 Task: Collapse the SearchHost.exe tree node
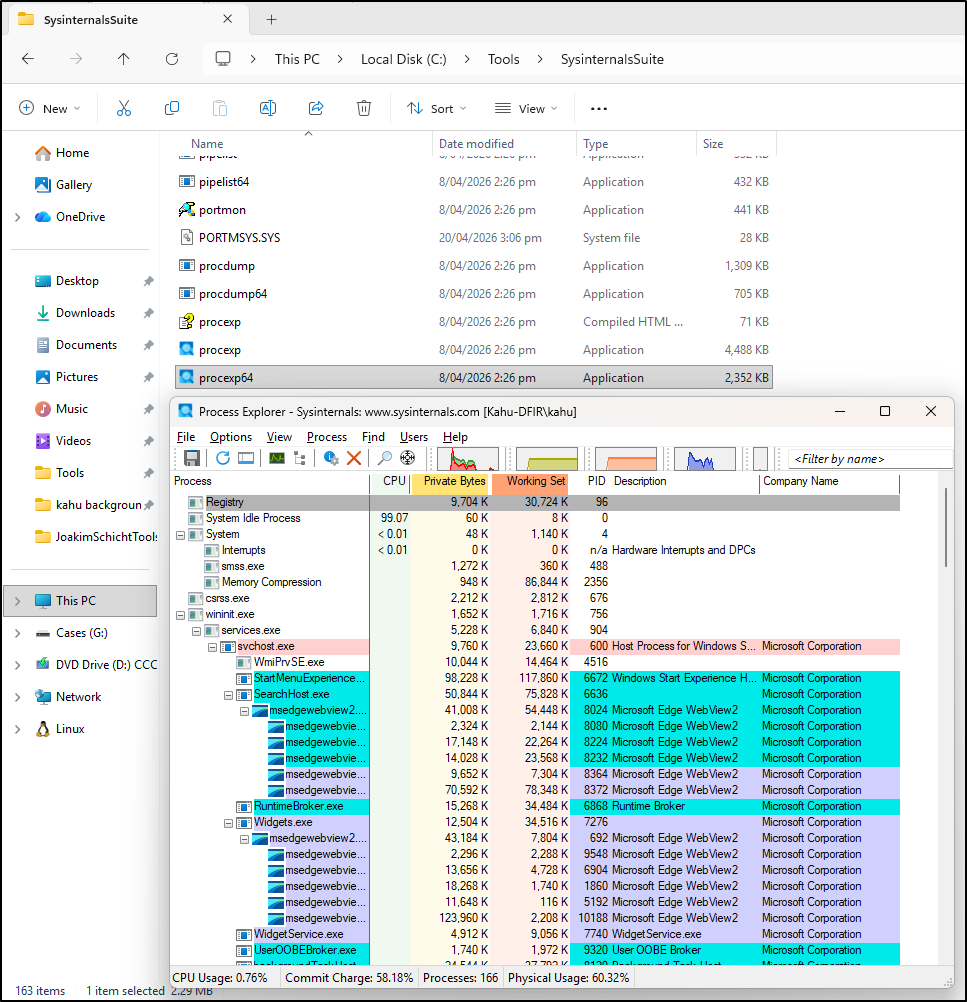(x=228, y=695)
